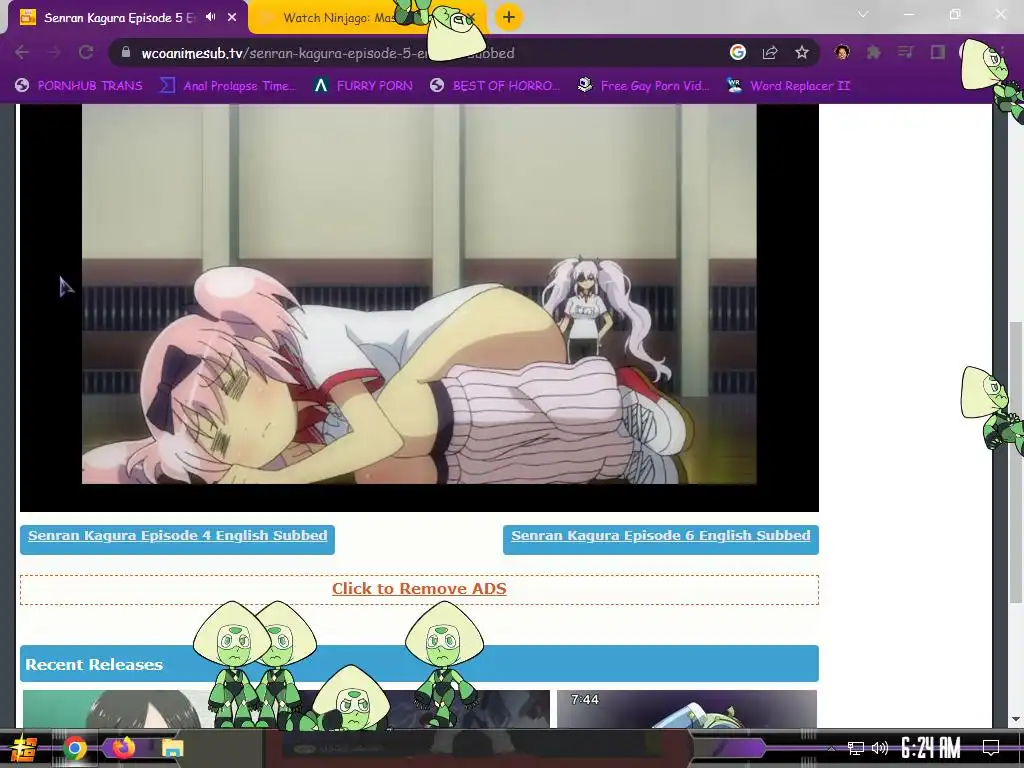
Task: Open the second bookmark on the bar
Action: tap(228, 86)
